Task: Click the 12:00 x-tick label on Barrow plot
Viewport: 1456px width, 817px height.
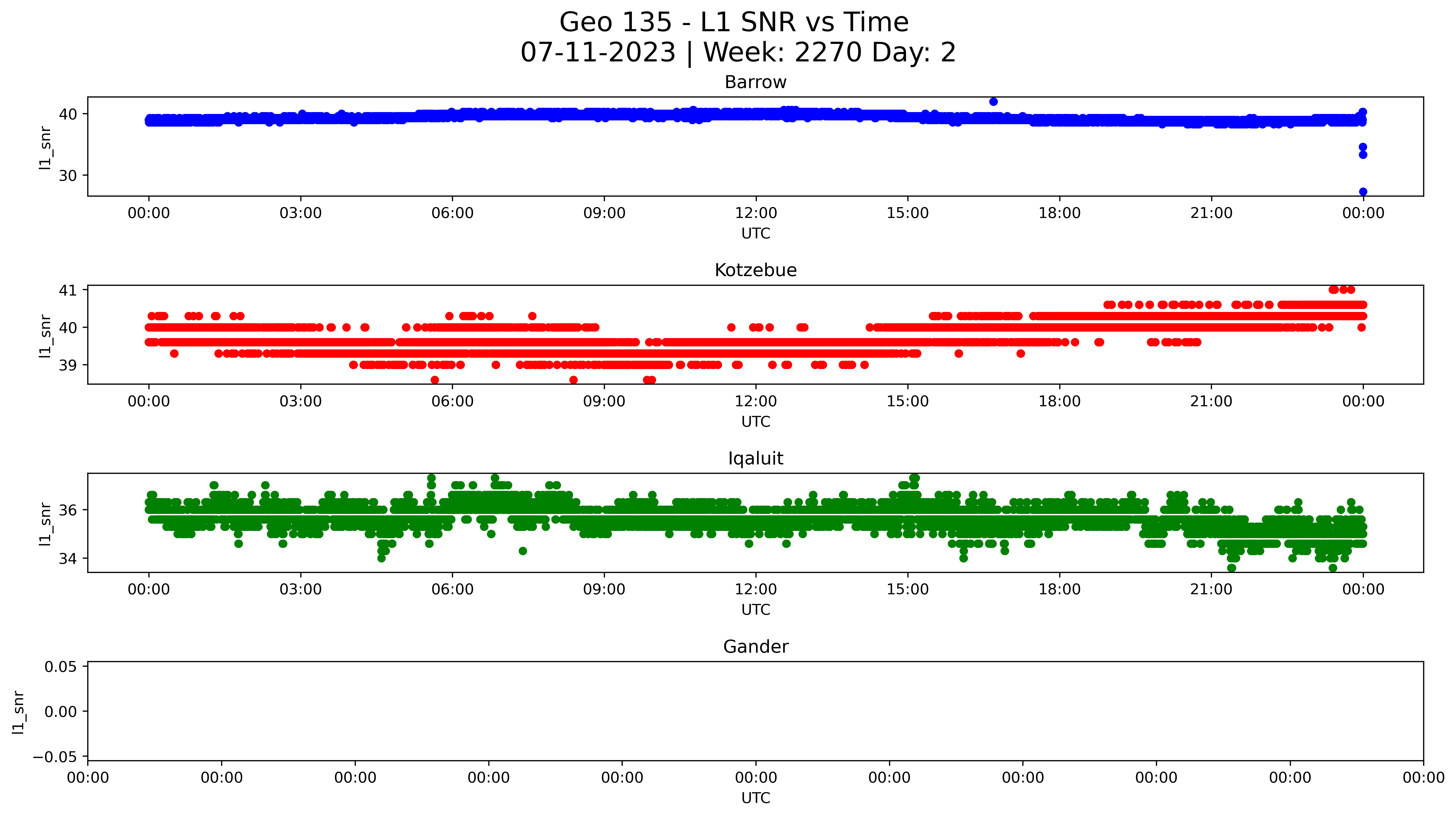Action: (x=756, y=214)
